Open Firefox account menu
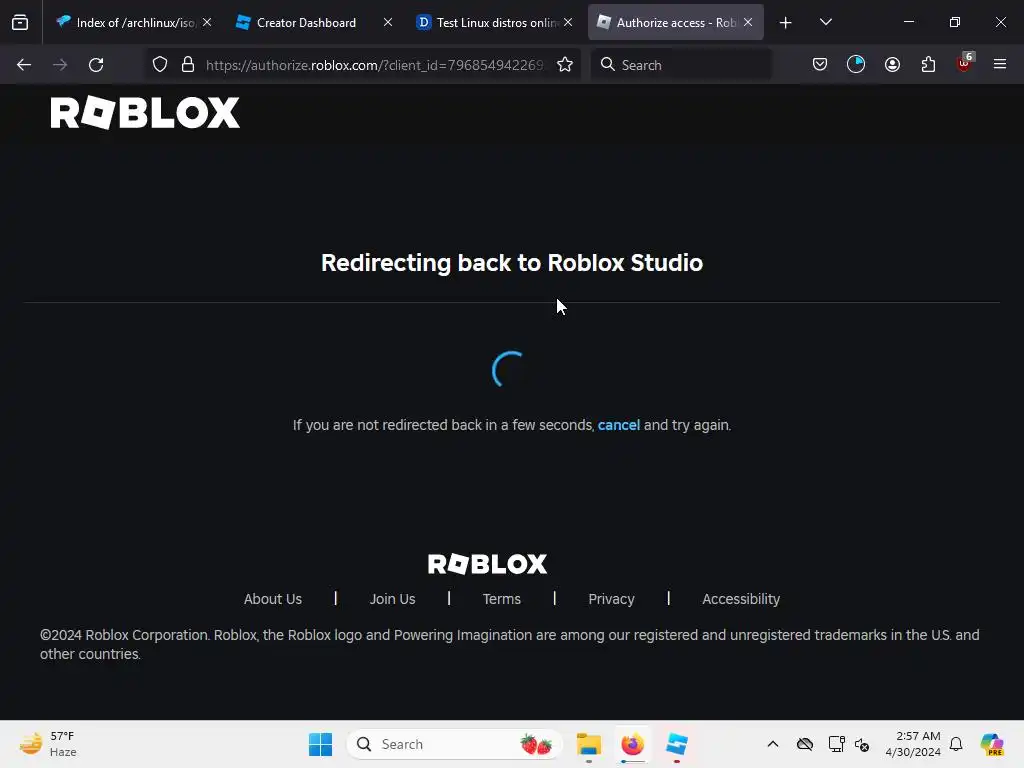Viewport: 1024px width, 768px height. coord(892,65)
